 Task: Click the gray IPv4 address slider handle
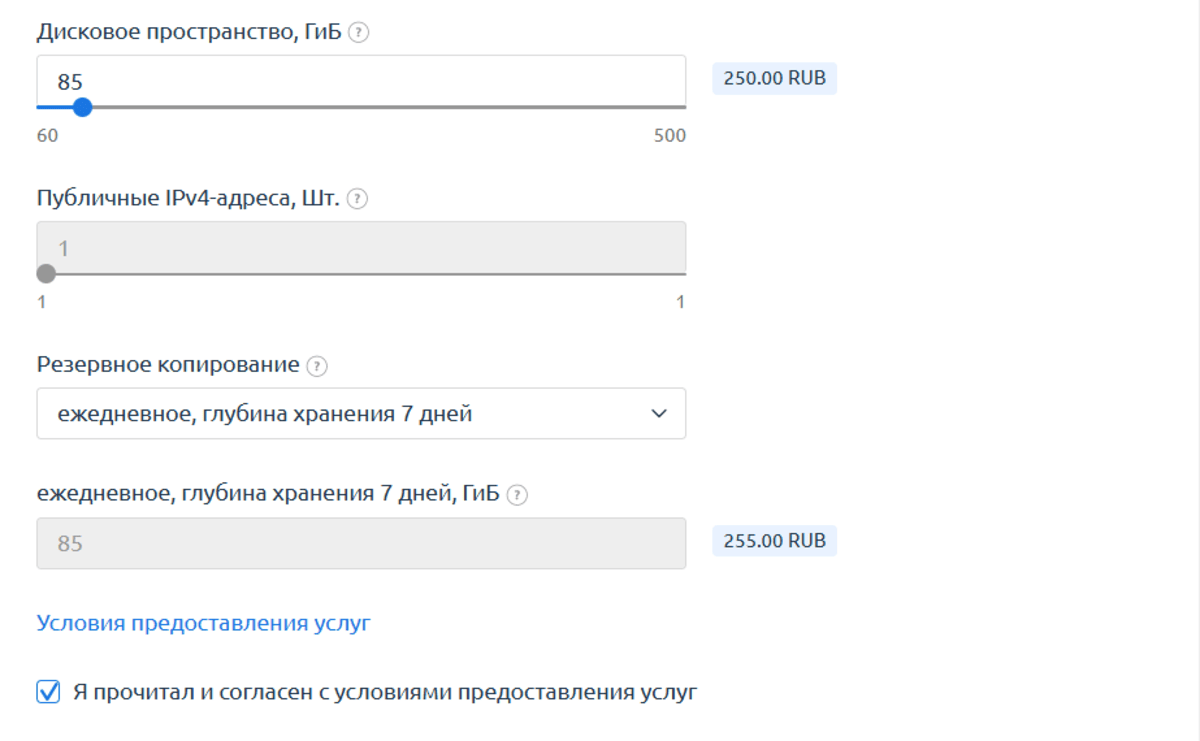point(46,274)
